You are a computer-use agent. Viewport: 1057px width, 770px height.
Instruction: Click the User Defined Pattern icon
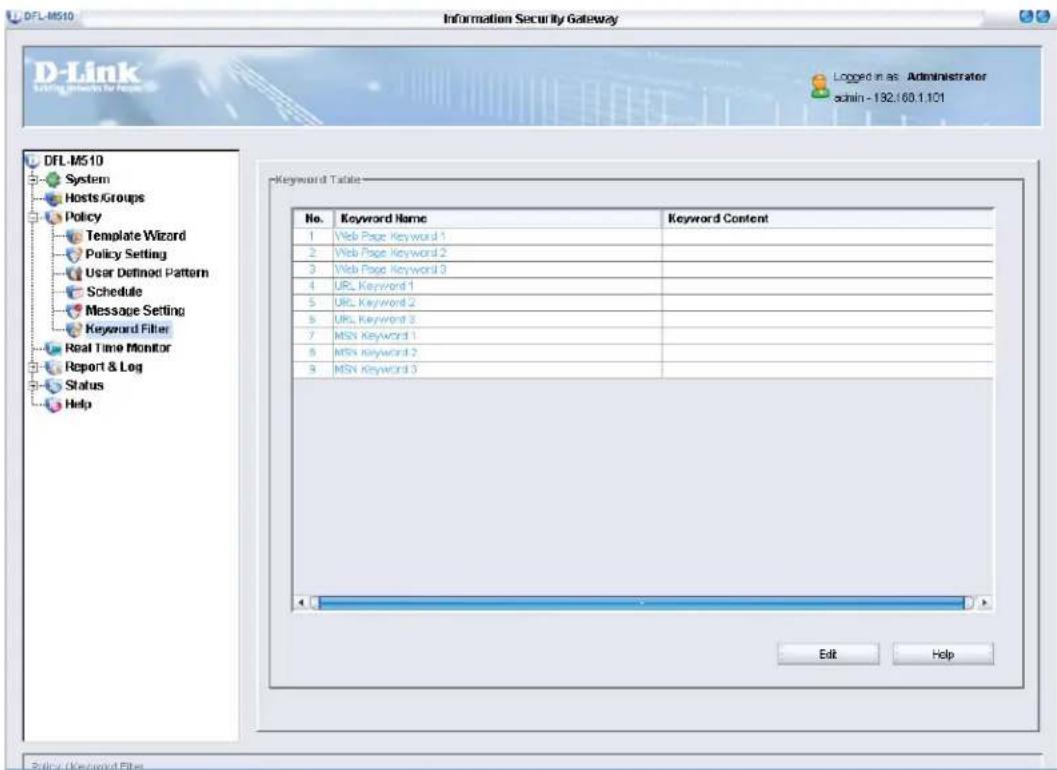[x=74, y=273]
